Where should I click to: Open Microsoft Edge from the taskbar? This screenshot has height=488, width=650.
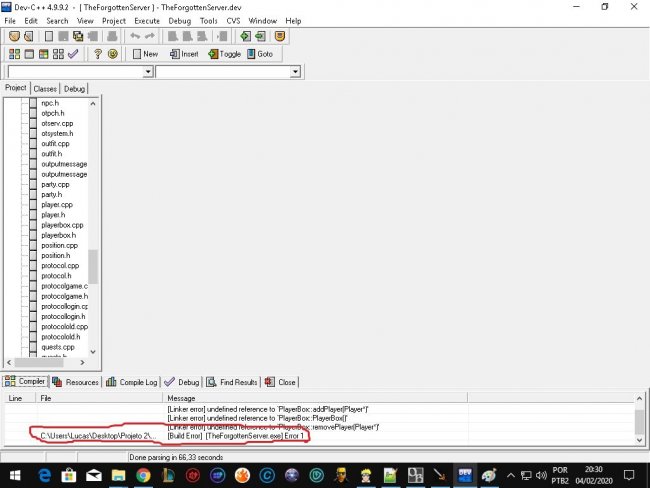pos(44,475)
